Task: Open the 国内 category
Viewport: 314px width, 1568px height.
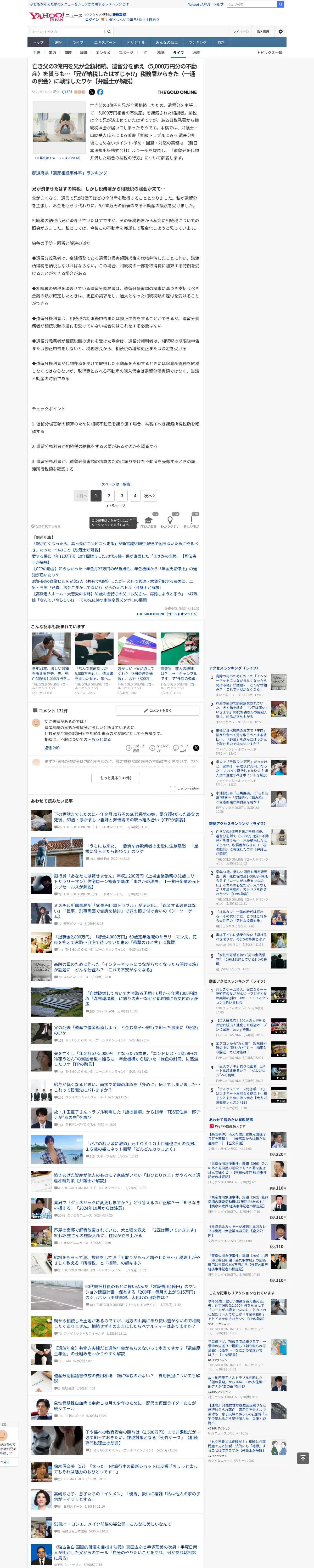Action: coord(52,53)
